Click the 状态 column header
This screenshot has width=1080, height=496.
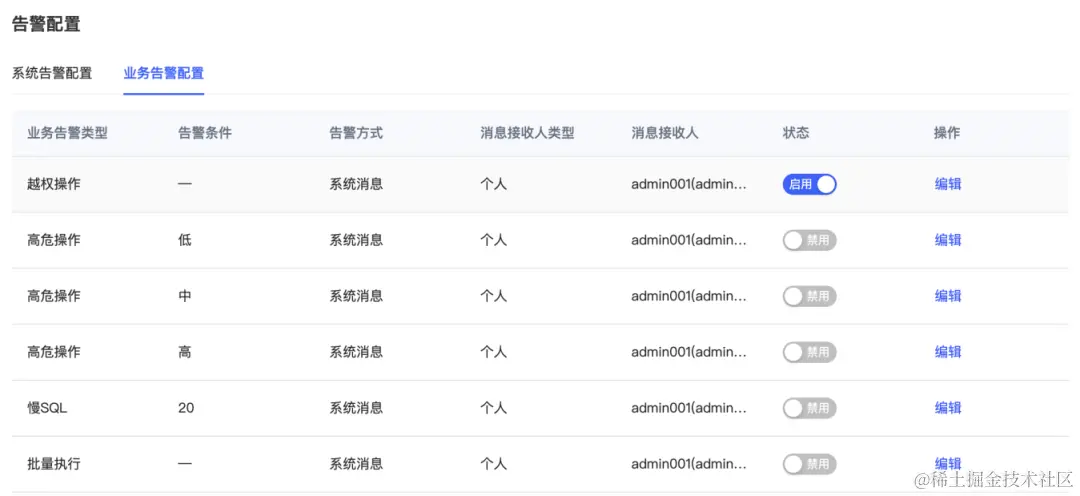tap(796, 134)
